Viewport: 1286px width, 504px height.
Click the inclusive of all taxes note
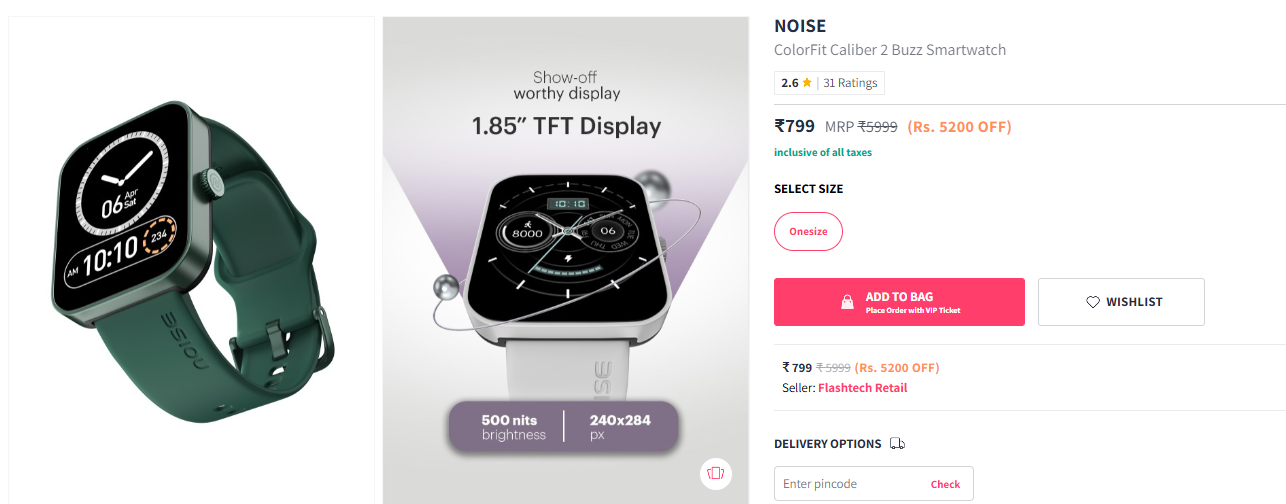pos(823,153)
